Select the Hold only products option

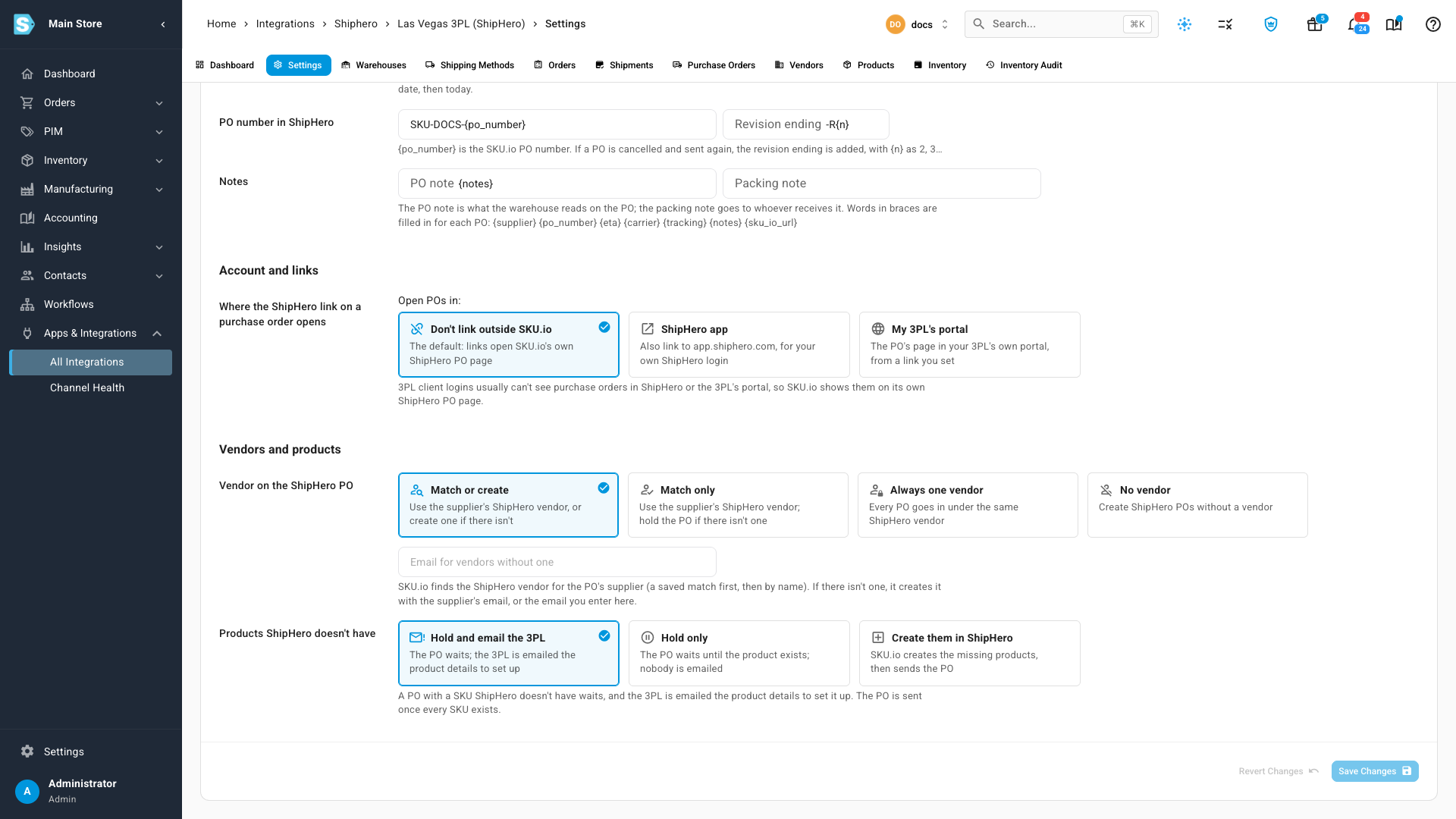coord(739,653)
